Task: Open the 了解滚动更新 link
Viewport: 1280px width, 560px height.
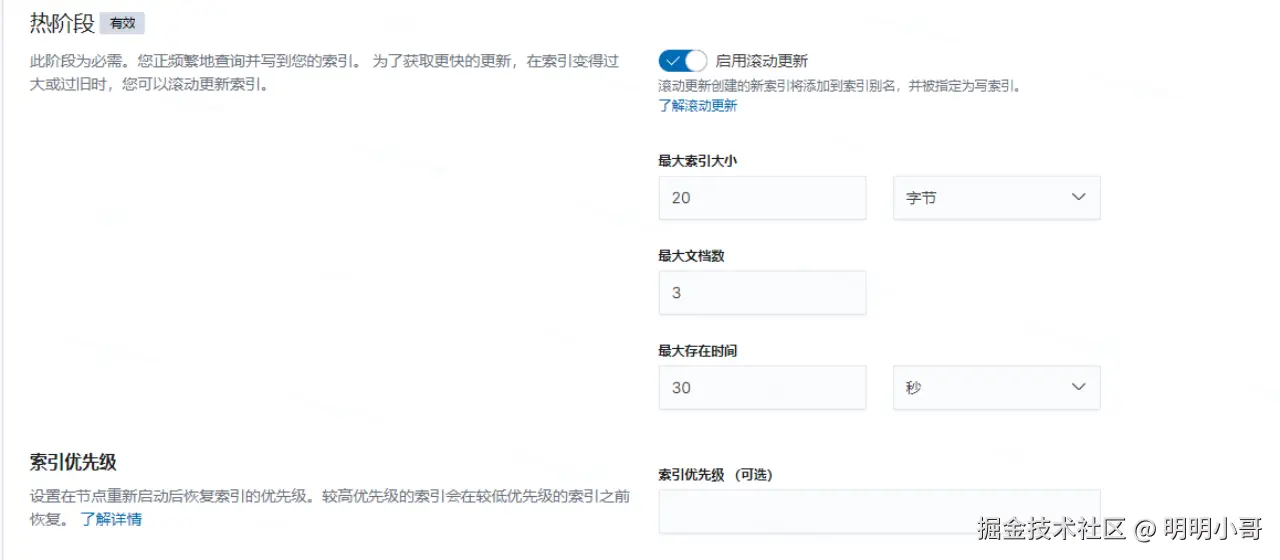Action: click(697, 105)
